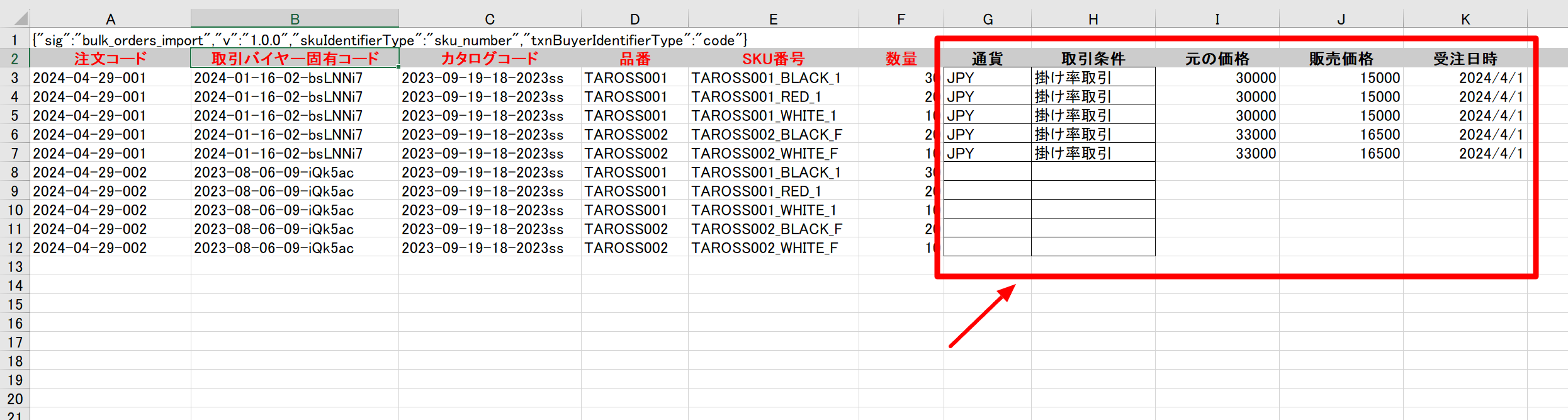Select TAROSS002_BLACK_F in row 11

773,229
